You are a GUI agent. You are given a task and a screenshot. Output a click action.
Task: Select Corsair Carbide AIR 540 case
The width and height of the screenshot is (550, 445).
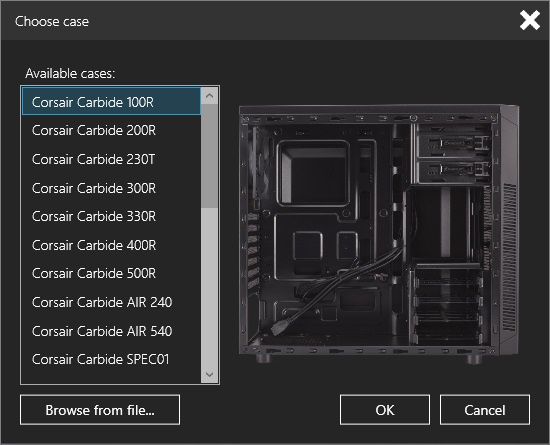(111, 331)
